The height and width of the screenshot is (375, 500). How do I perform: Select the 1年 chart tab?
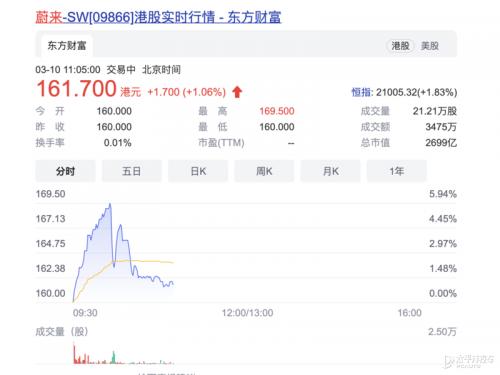pos(397,171)
